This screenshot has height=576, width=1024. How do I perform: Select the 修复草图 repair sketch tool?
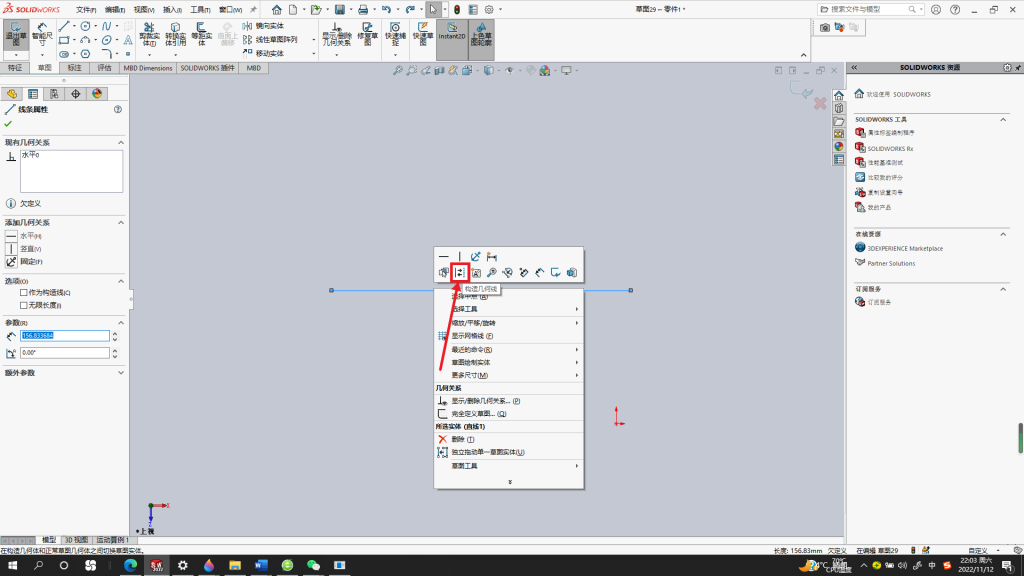click(368, 34)
